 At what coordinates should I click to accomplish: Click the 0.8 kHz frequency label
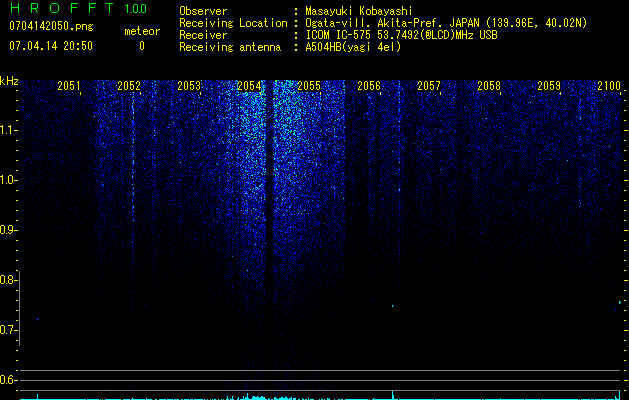(8, 280)
